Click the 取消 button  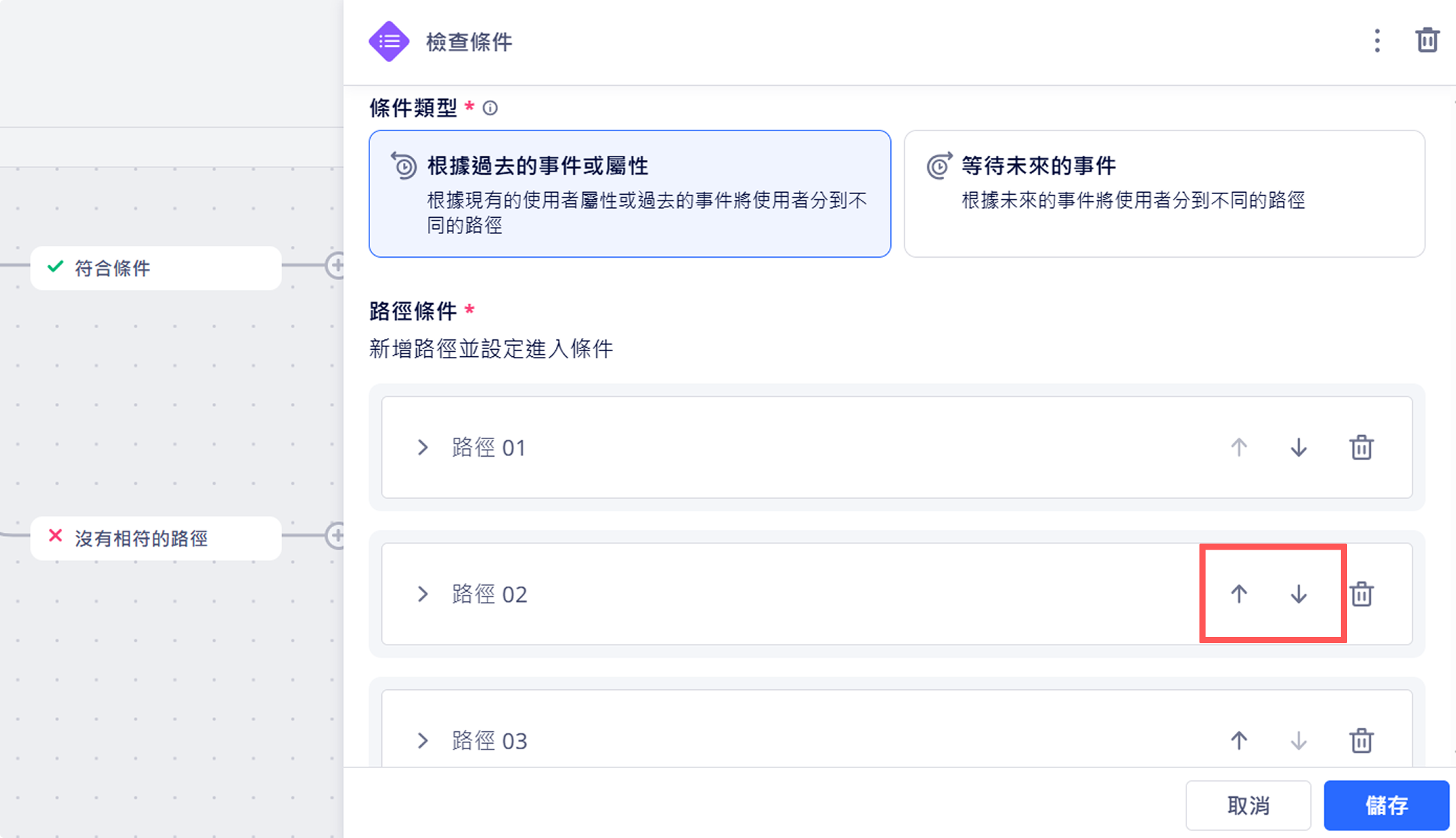tap(1247, 805)
